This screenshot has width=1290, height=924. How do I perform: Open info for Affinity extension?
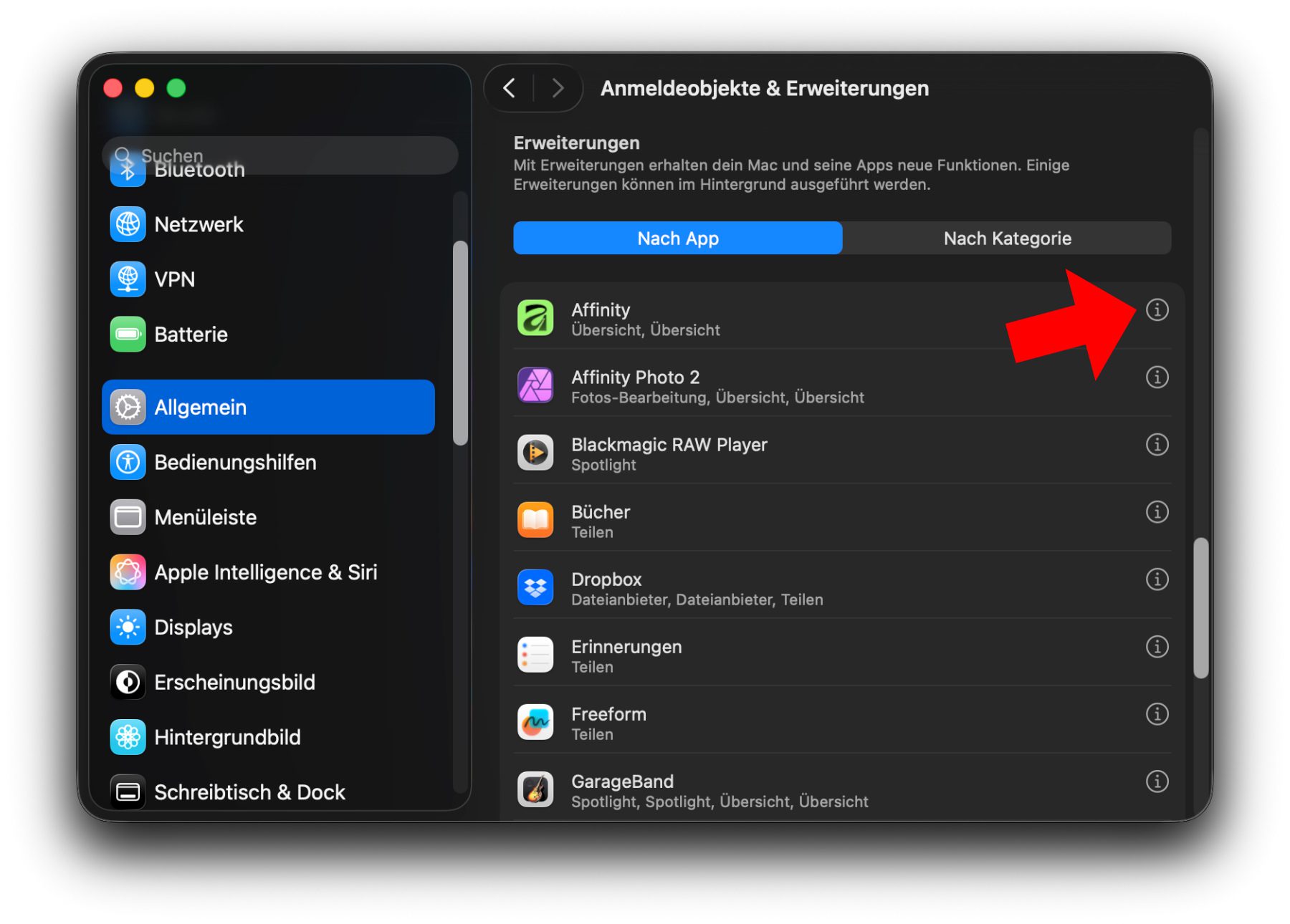1156,310
